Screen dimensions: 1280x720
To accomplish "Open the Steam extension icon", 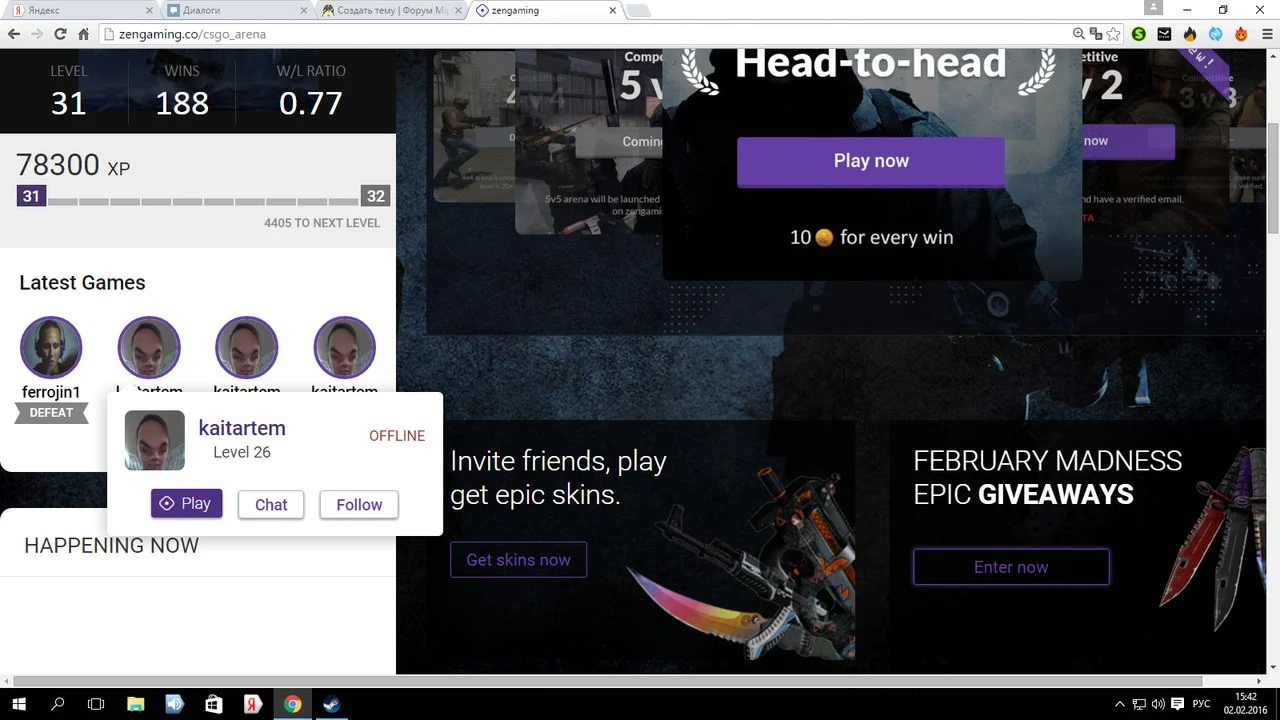I will (x=1164, y=34).
